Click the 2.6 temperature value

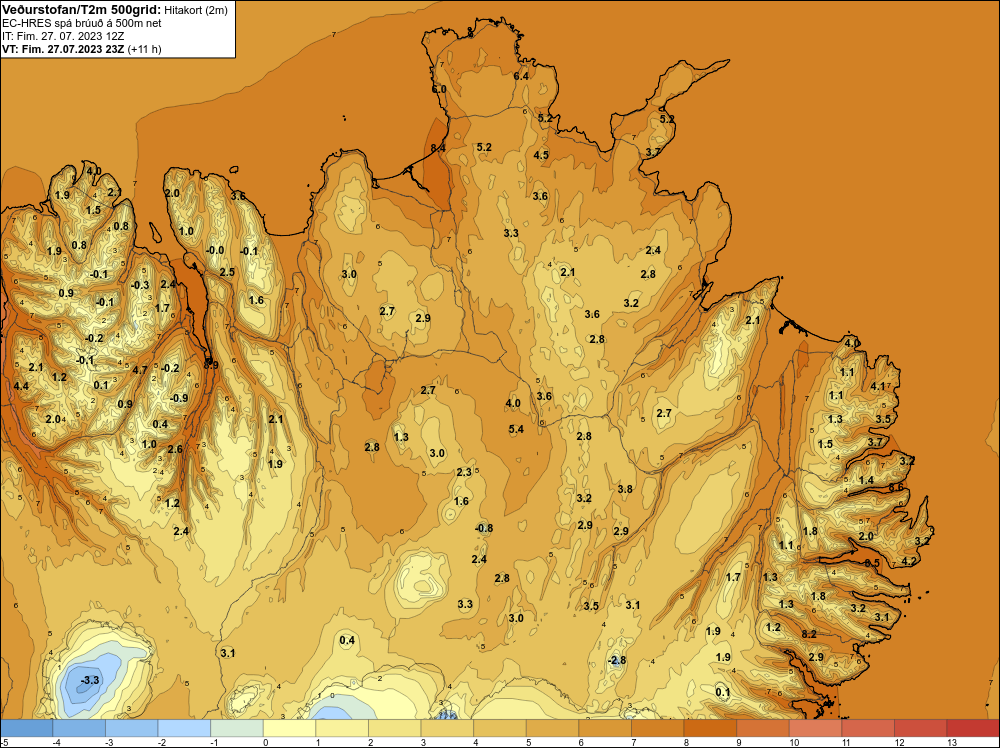[175, 449]
